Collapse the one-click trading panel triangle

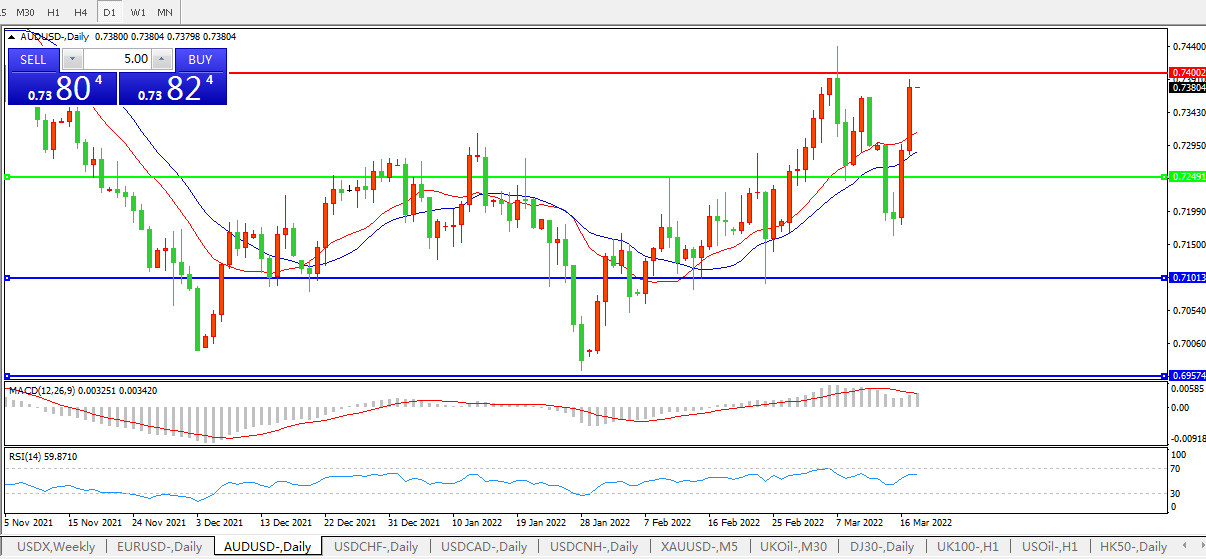coord(12,35)
